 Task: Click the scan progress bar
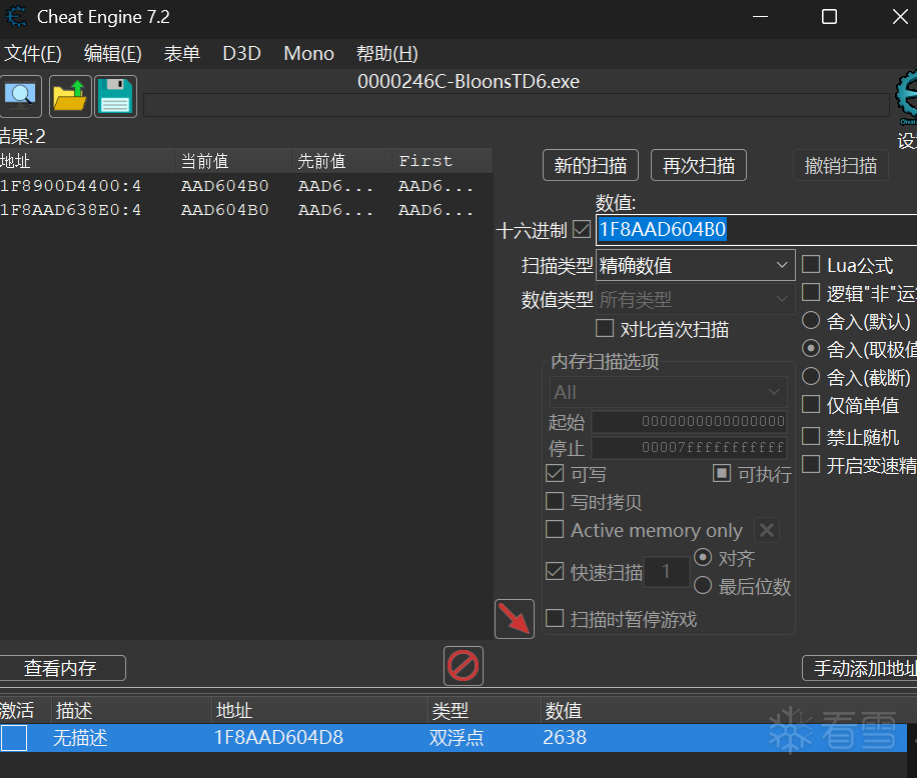516,106
